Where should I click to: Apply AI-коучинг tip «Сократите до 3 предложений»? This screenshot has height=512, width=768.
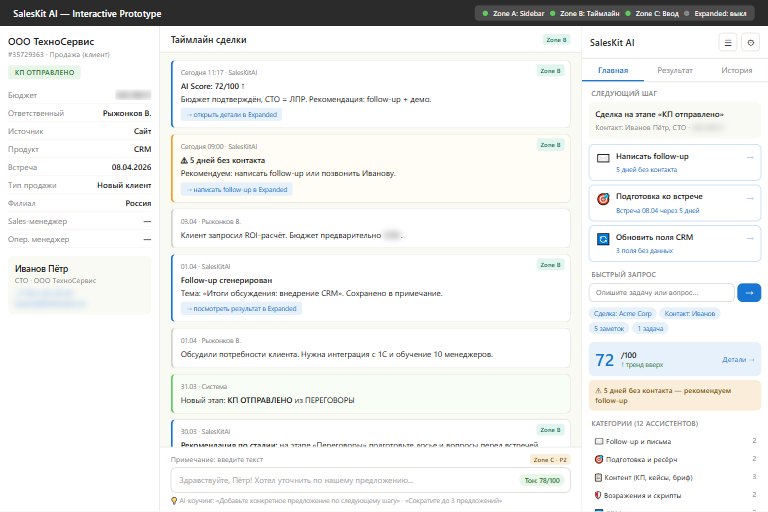[x=453, y=501]
